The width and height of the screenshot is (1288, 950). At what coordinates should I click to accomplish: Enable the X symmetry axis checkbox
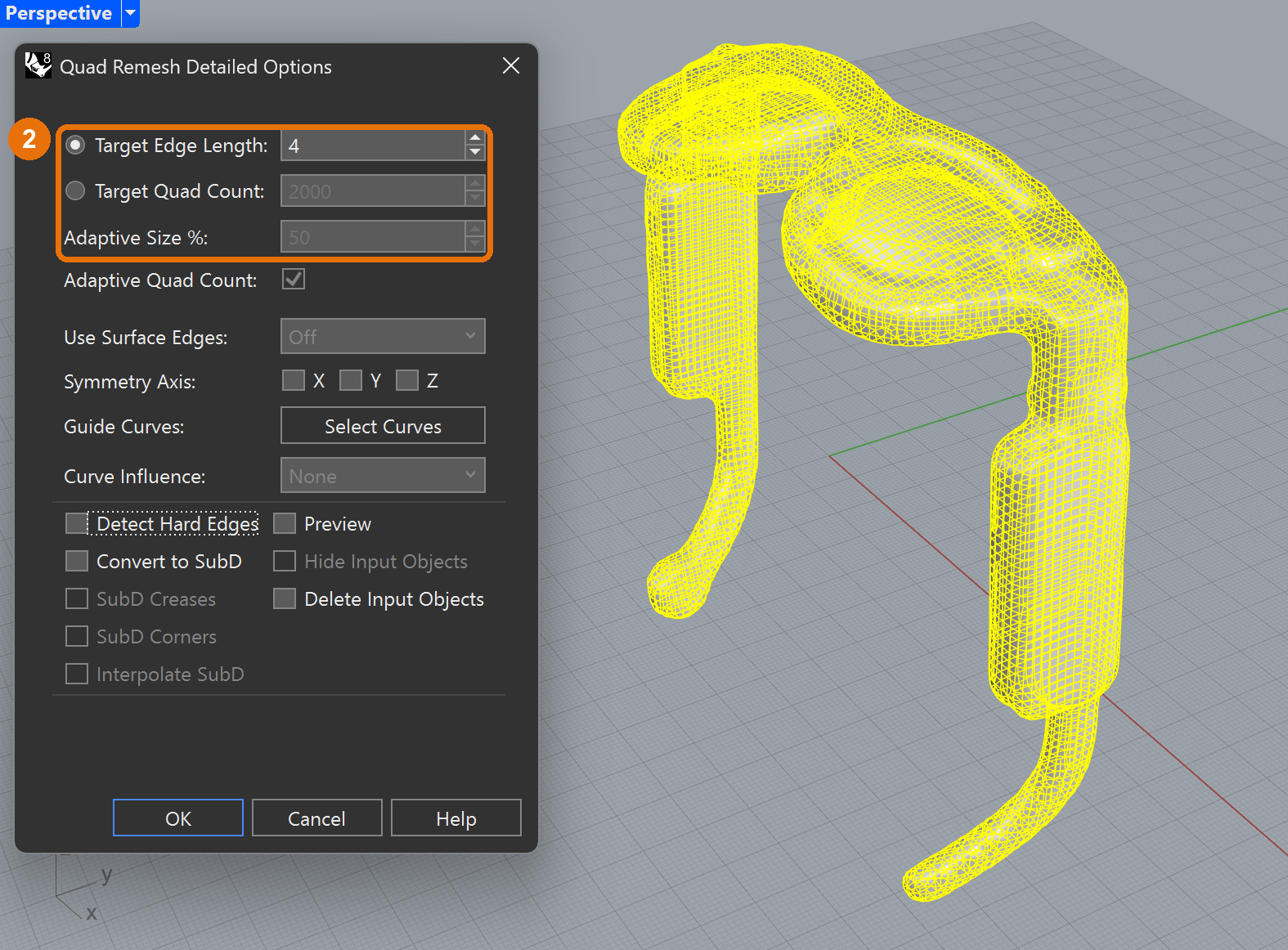293,380
